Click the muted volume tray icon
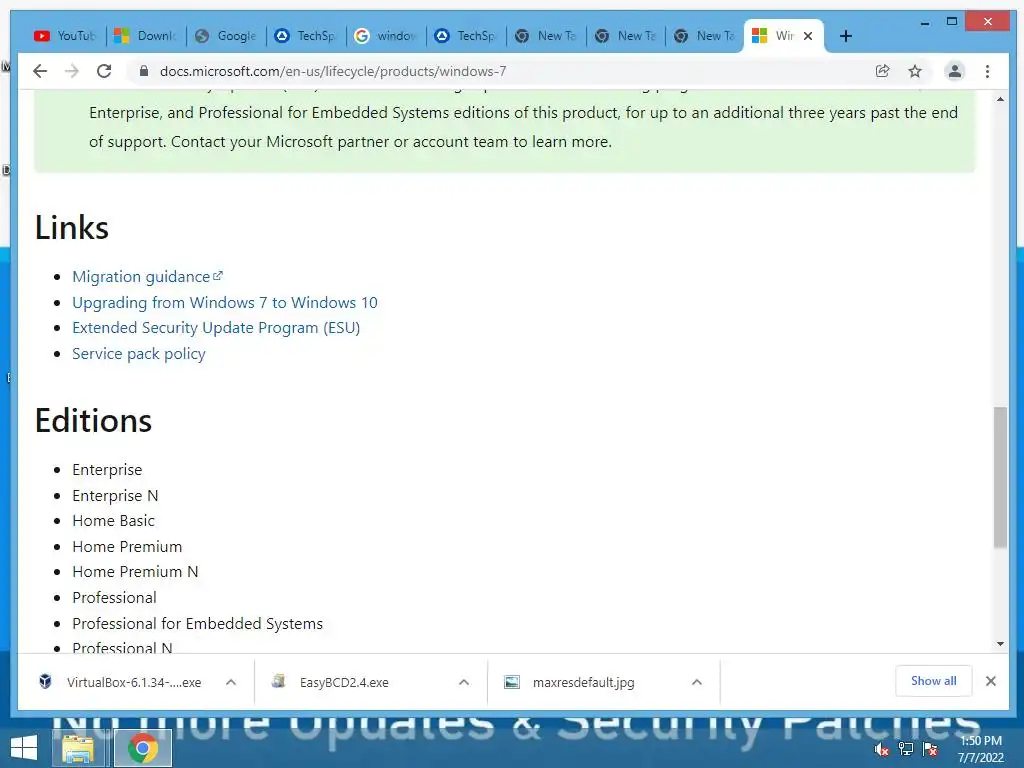 click(882, 750)
